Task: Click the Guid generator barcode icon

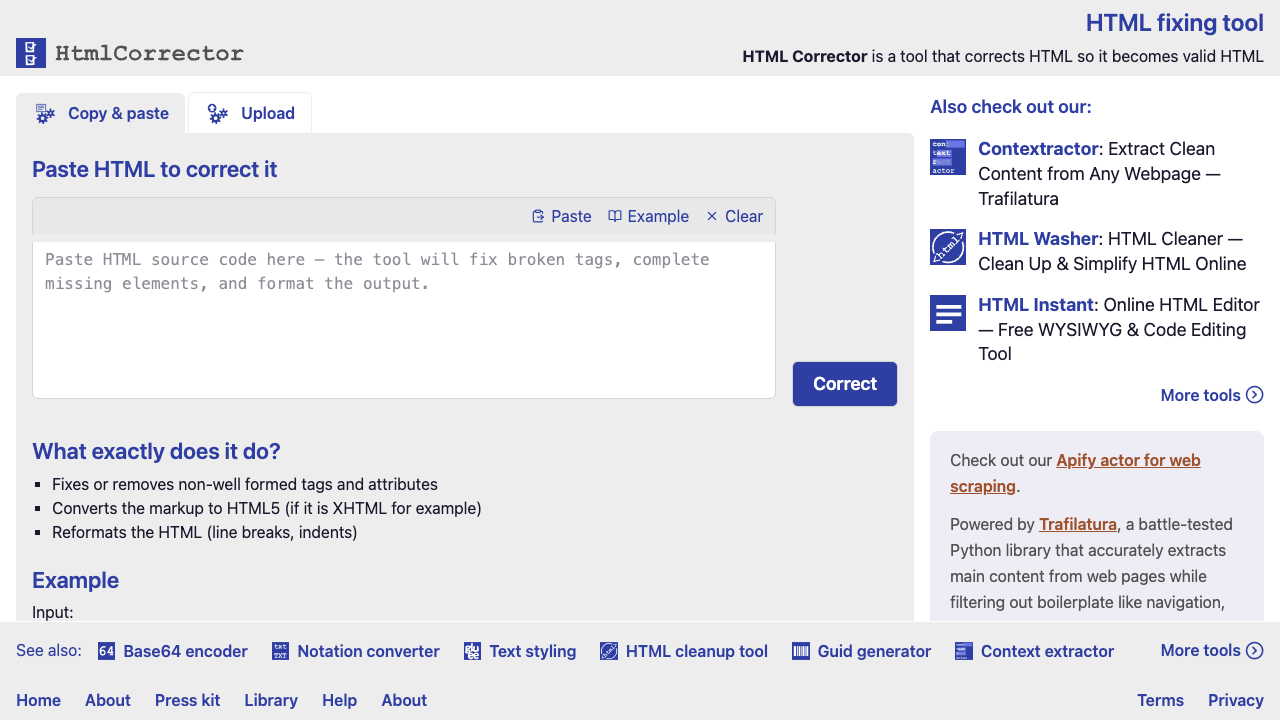Action: (801, 651)
